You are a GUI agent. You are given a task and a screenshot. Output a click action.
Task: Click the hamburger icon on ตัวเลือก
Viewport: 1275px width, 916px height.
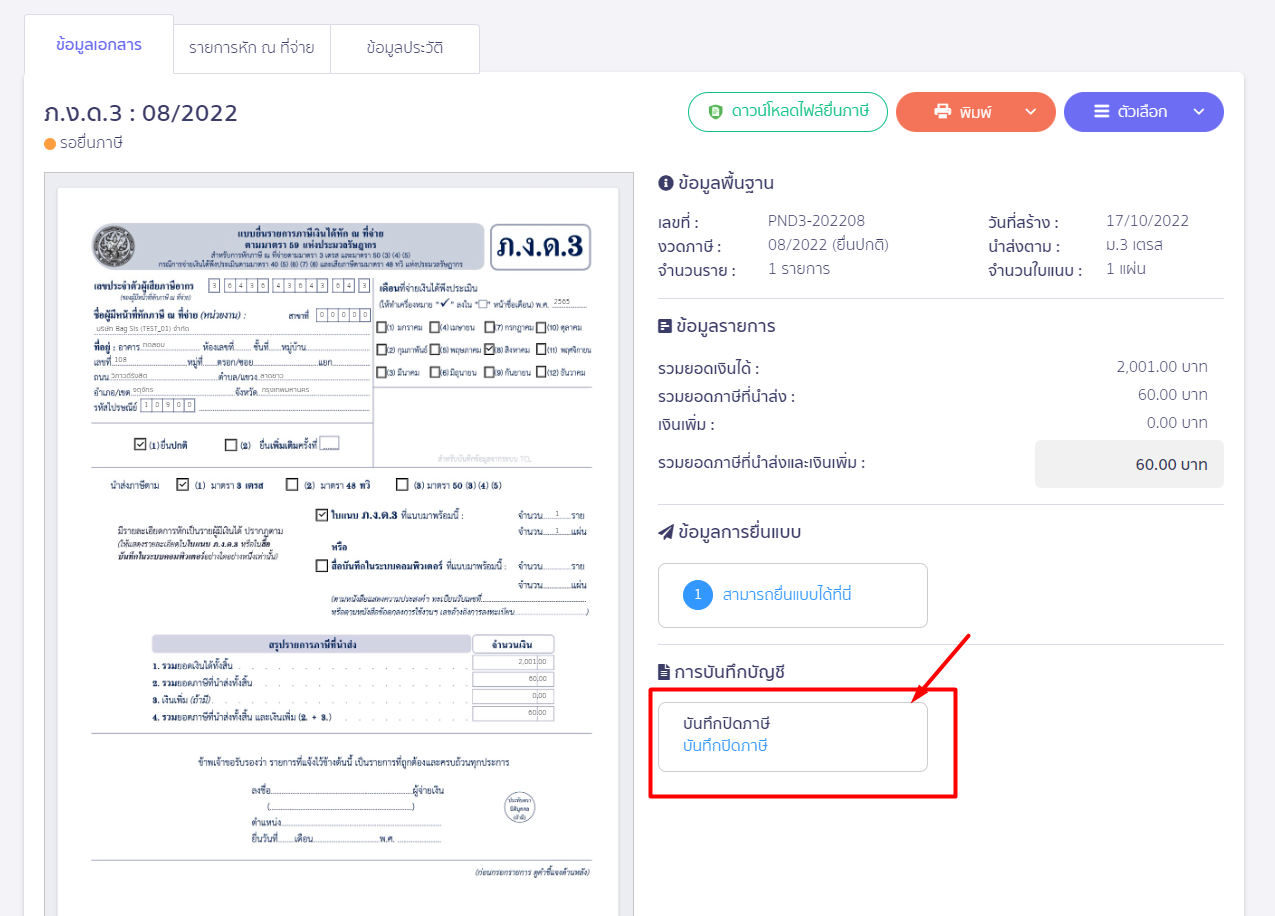point(1101,112)
